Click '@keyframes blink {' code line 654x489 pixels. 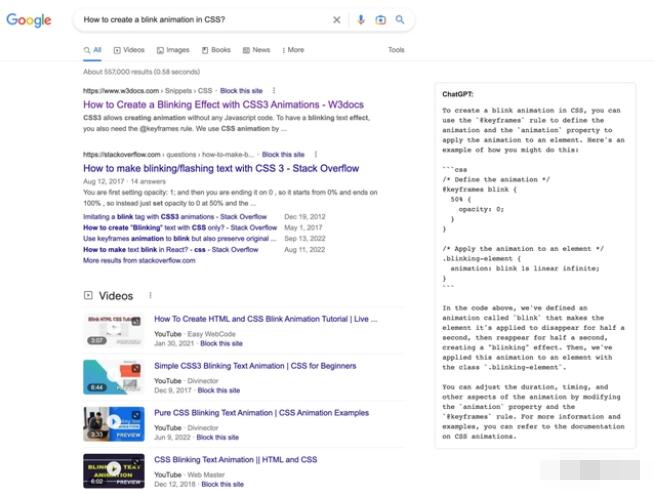tap(480, 189)
